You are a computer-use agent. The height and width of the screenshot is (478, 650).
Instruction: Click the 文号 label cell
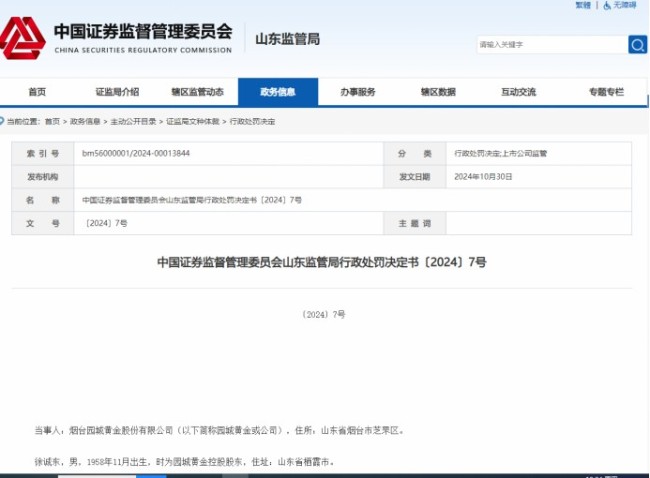pyautogui.click(x=43, y=223)
